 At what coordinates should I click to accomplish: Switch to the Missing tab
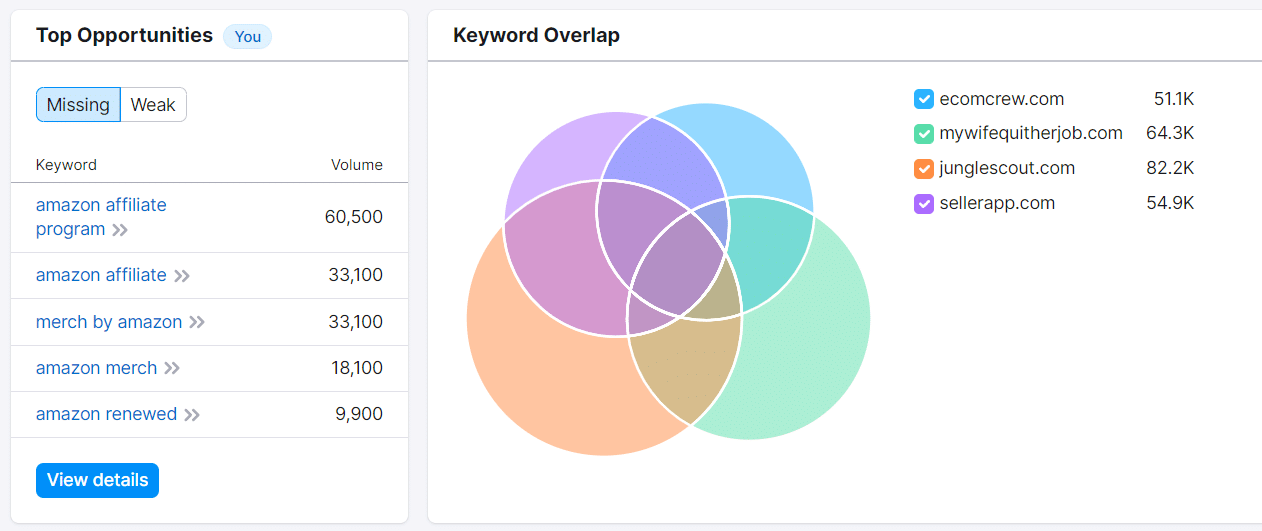[78, 105]
